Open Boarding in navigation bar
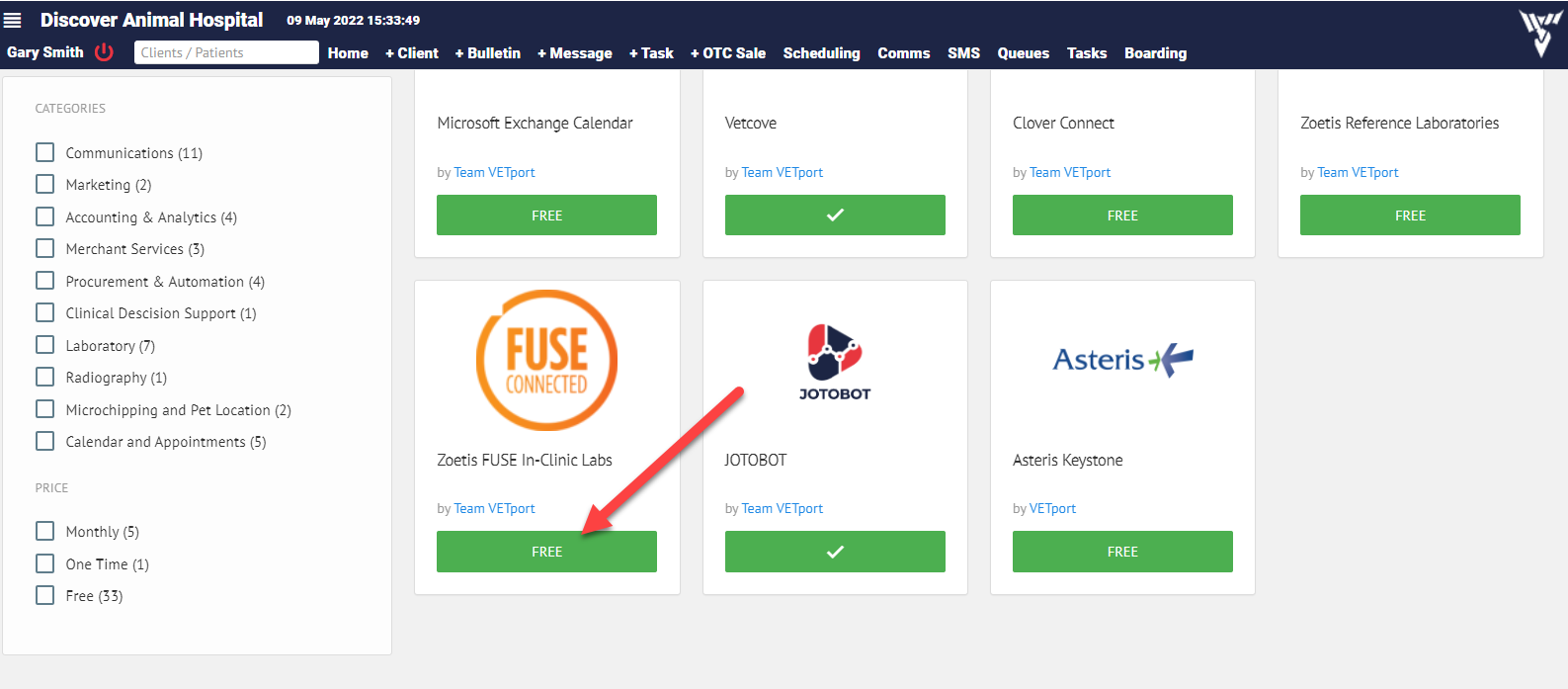 click(x=1156, y=53)
